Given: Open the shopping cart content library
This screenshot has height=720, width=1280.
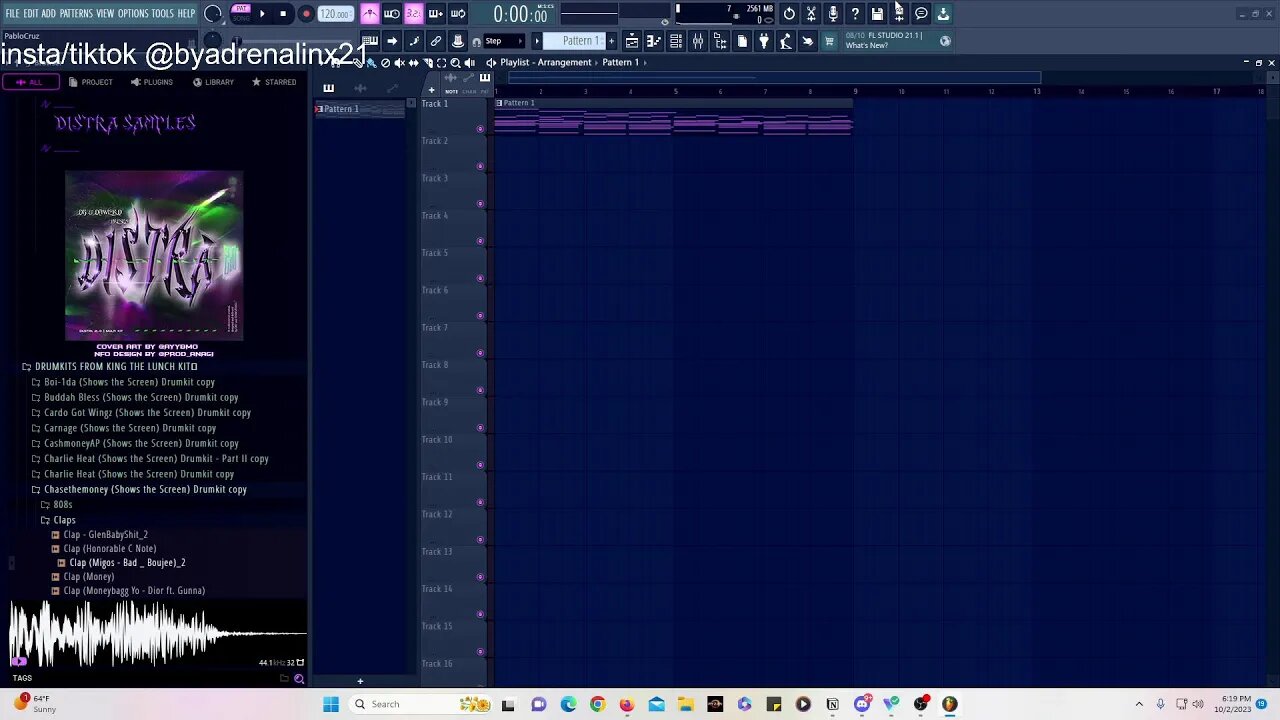Looking at the screenshot, I should 829,41.
